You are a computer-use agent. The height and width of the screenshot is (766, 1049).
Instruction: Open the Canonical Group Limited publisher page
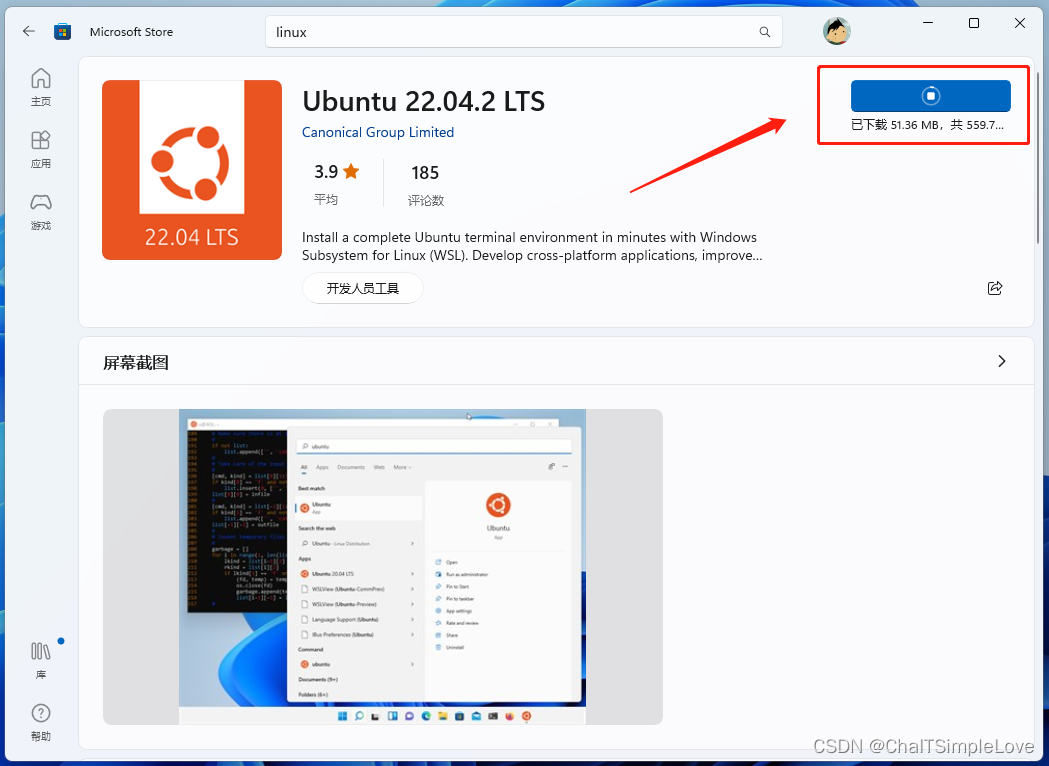pyautogui.click(x=377, y=131)
